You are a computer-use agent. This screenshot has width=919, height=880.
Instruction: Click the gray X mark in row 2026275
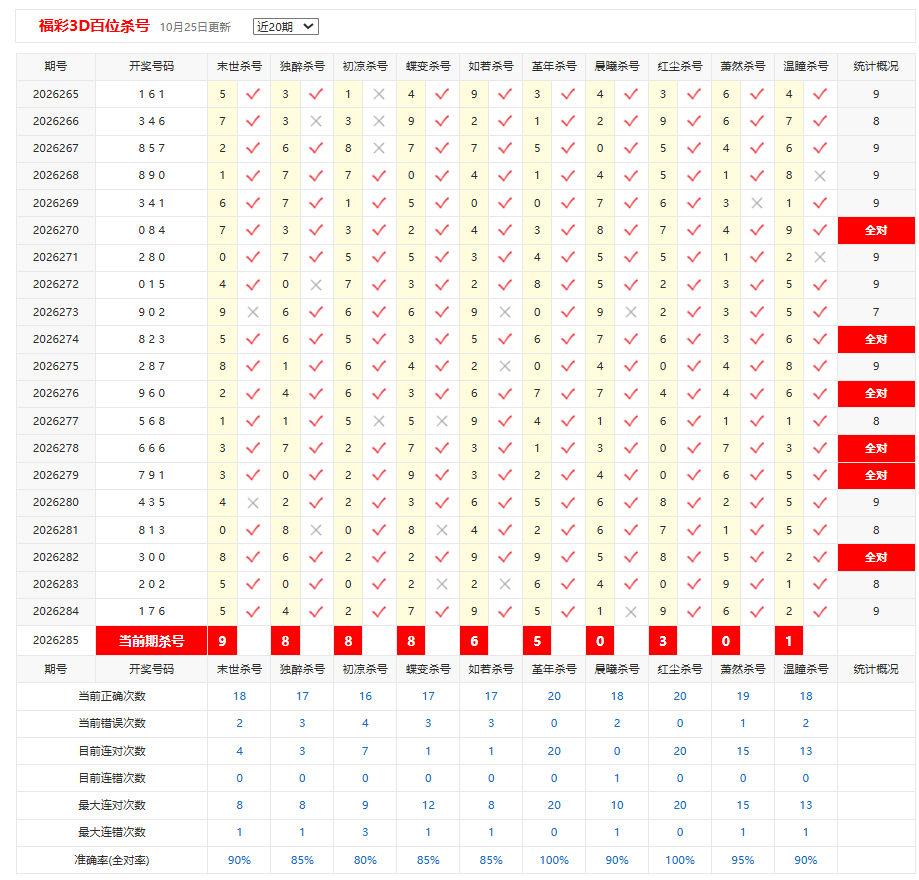click(x=505, y=366)
